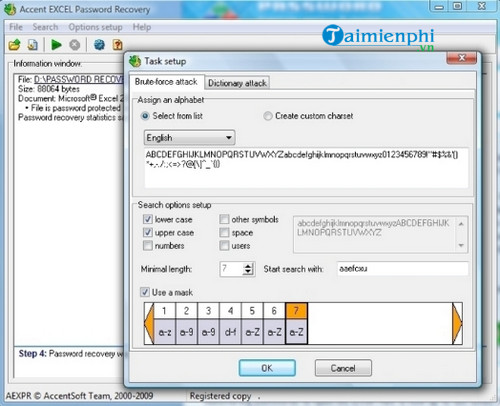Choose the Select from list radio button
The width and height of the screenshot is (500, 406).
tap(145, 116)
